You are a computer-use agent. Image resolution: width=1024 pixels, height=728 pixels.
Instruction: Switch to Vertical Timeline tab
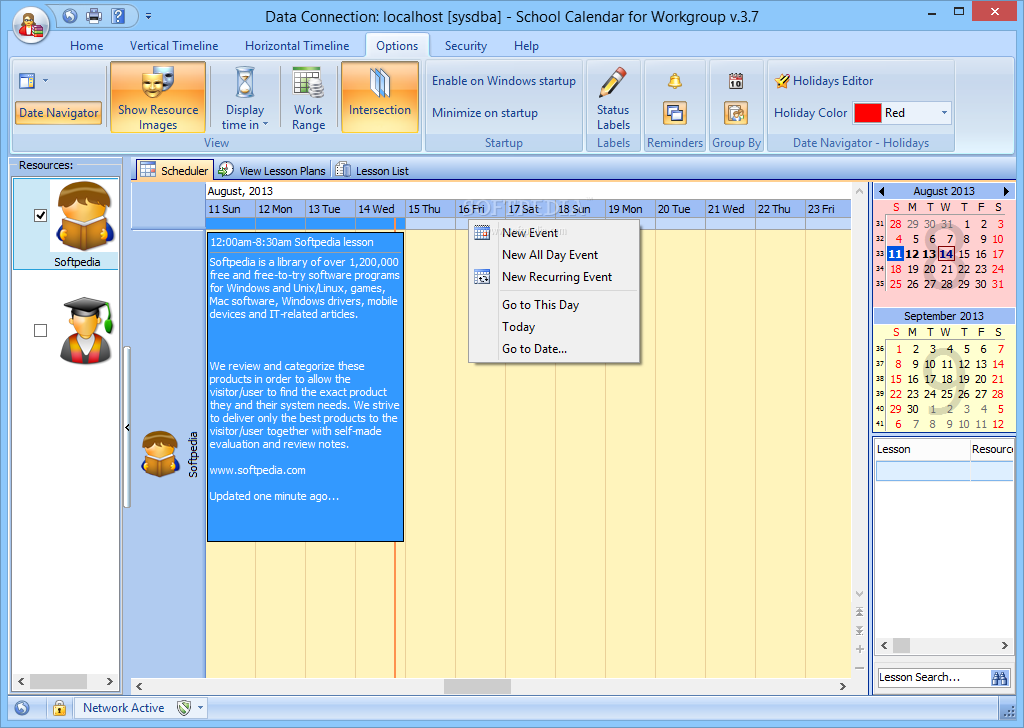pos(174,46)
